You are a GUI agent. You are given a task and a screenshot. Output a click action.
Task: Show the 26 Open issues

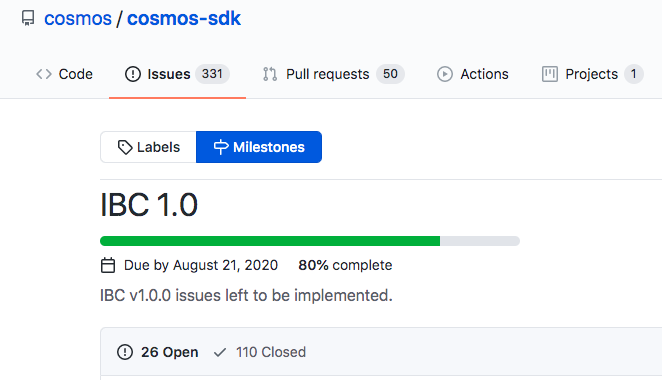(157, 352)
